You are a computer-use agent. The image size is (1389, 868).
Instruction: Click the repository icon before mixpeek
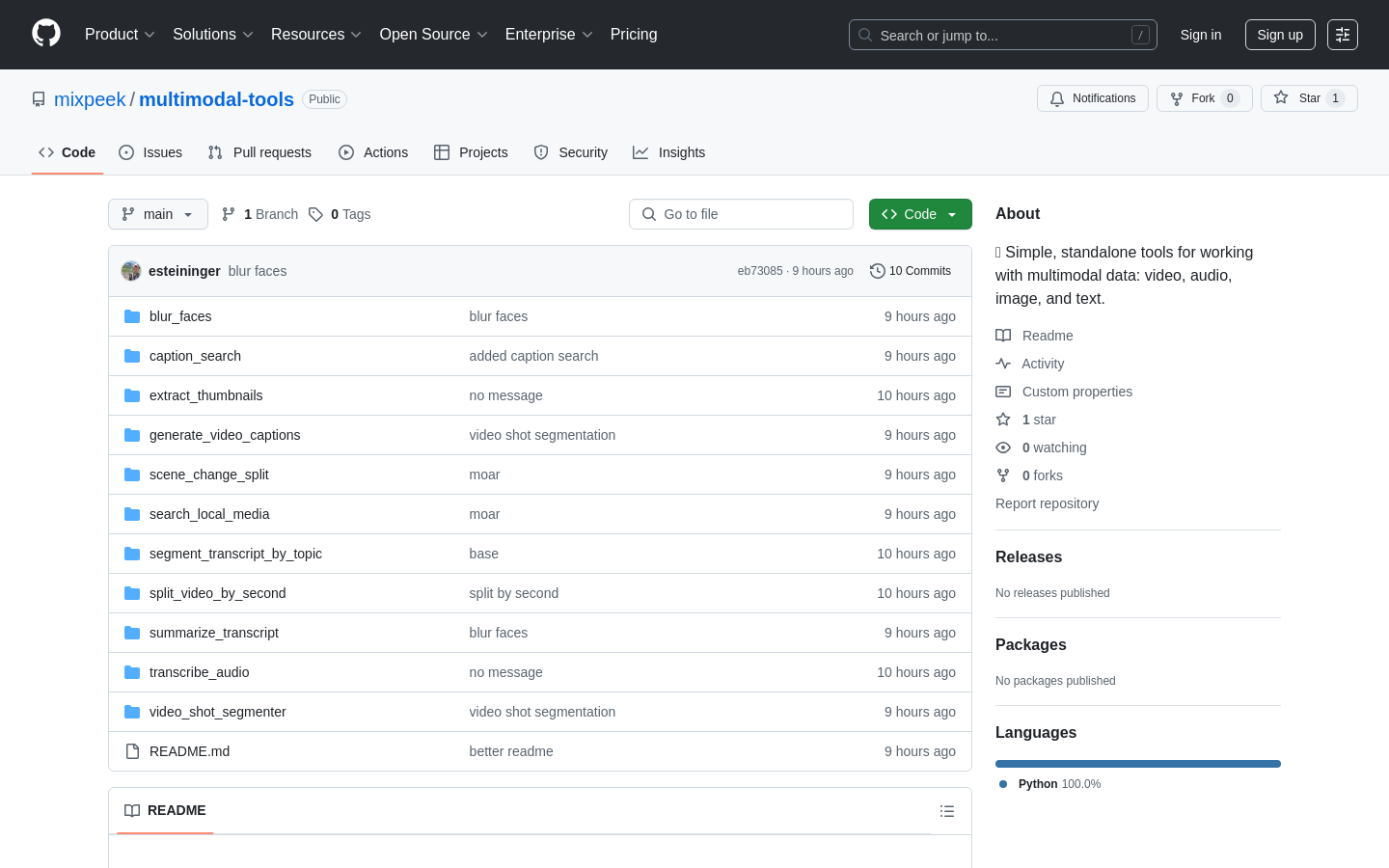click(x=39, y=99)
